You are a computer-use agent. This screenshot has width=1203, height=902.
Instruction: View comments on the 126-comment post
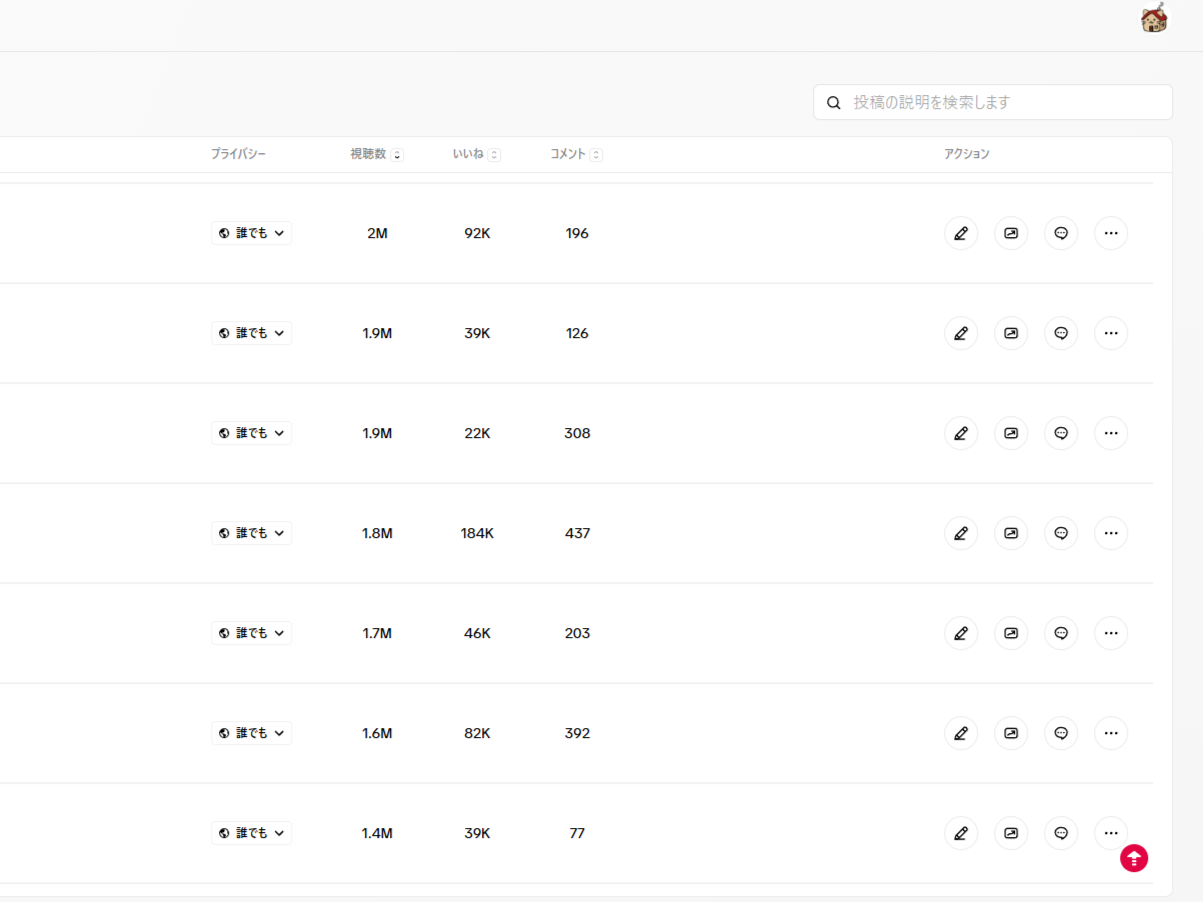tap(1061, 333)
